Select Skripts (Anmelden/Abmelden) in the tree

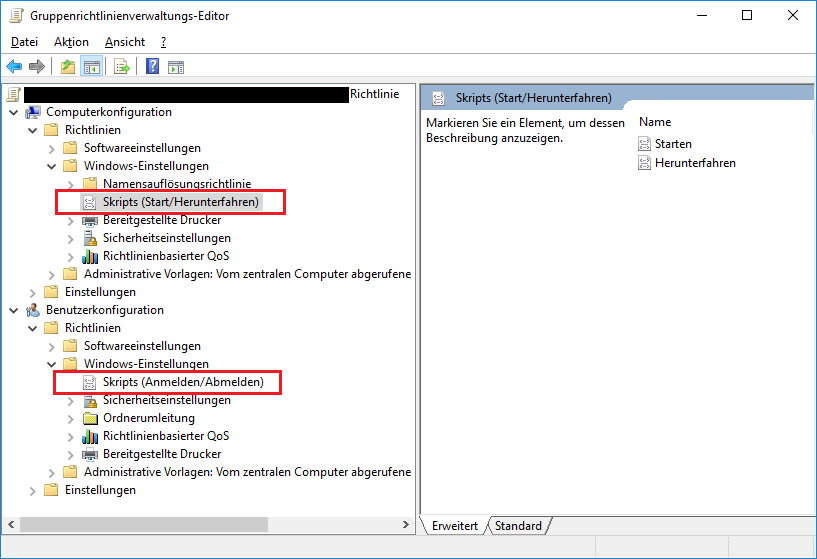pos(183,382)
